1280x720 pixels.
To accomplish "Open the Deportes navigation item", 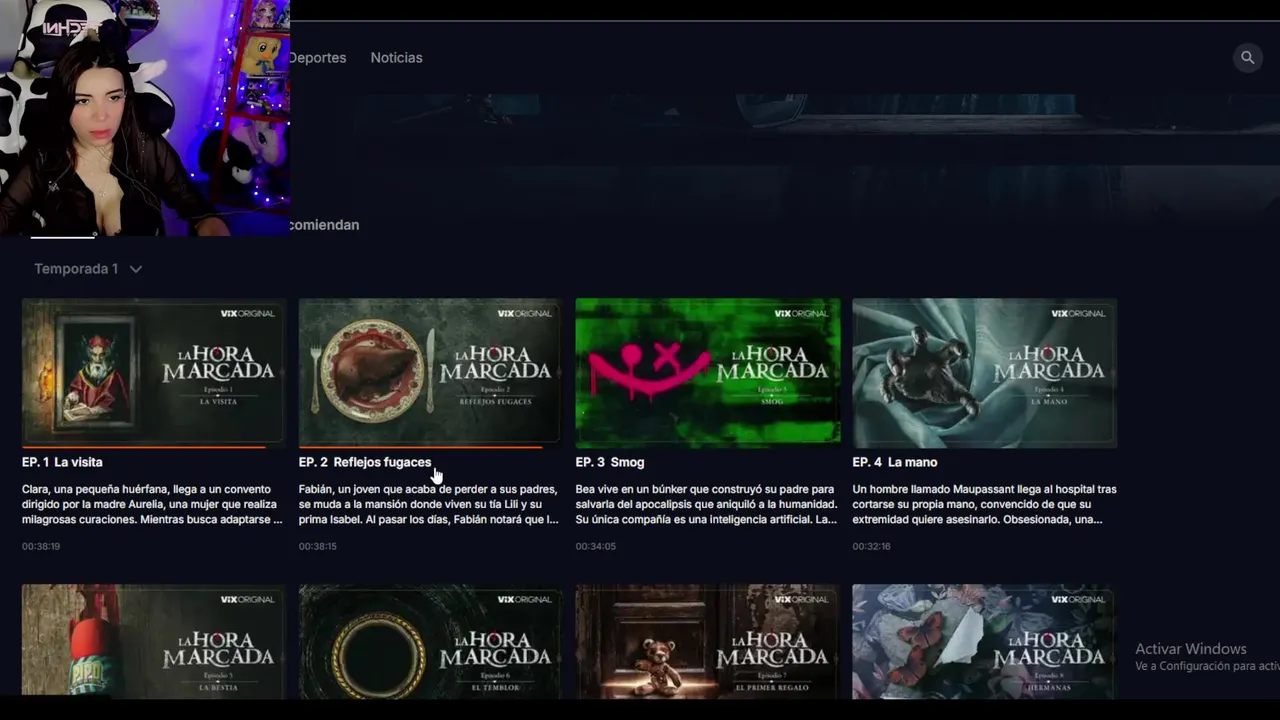I will 317,58.
